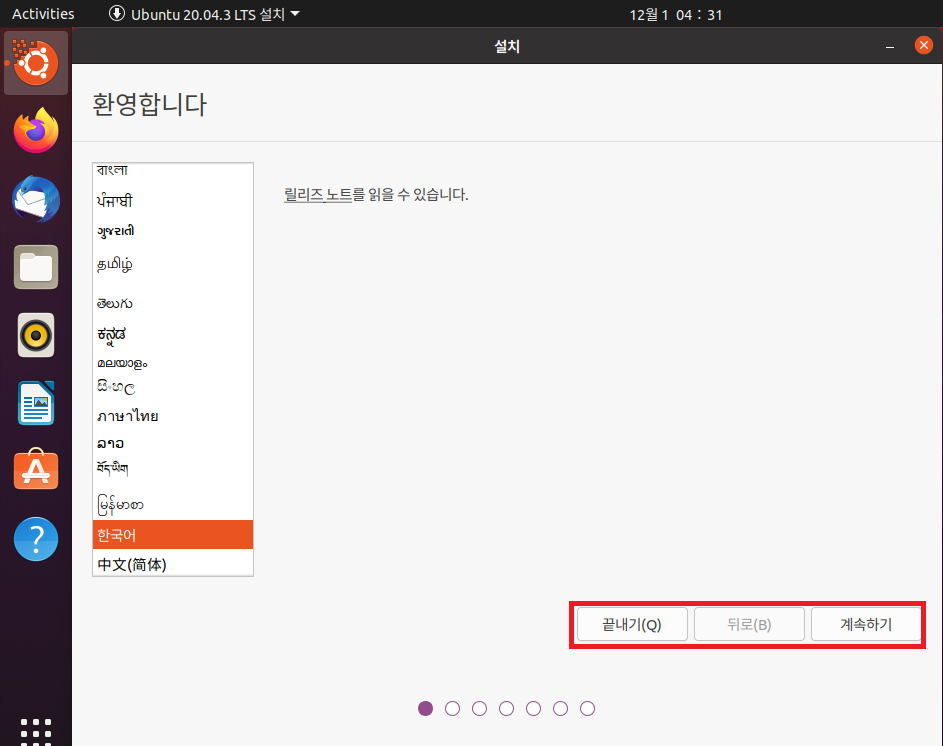The height and width of the screenshot is (746, 943).
Task: Launch Rhythmbox music player
Action: pyautogui.click(x=36, y=335)
